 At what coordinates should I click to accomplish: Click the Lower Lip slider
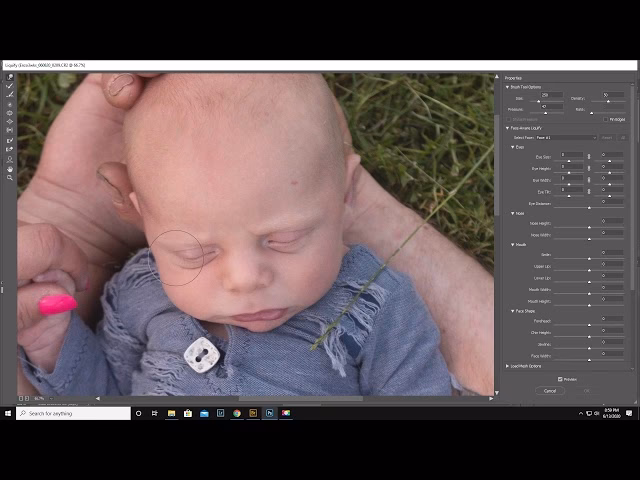tap(589, 282)
